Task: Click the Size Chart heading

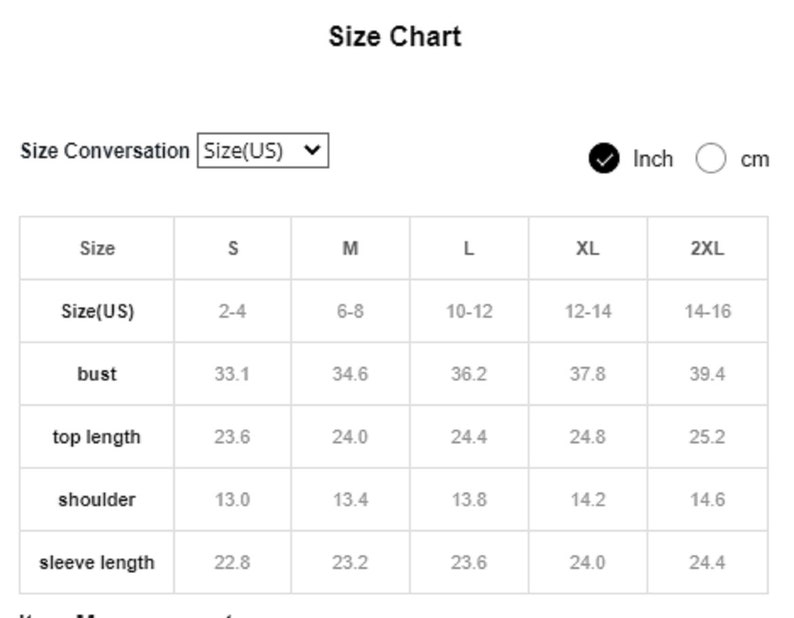Action: click(395, 36)
